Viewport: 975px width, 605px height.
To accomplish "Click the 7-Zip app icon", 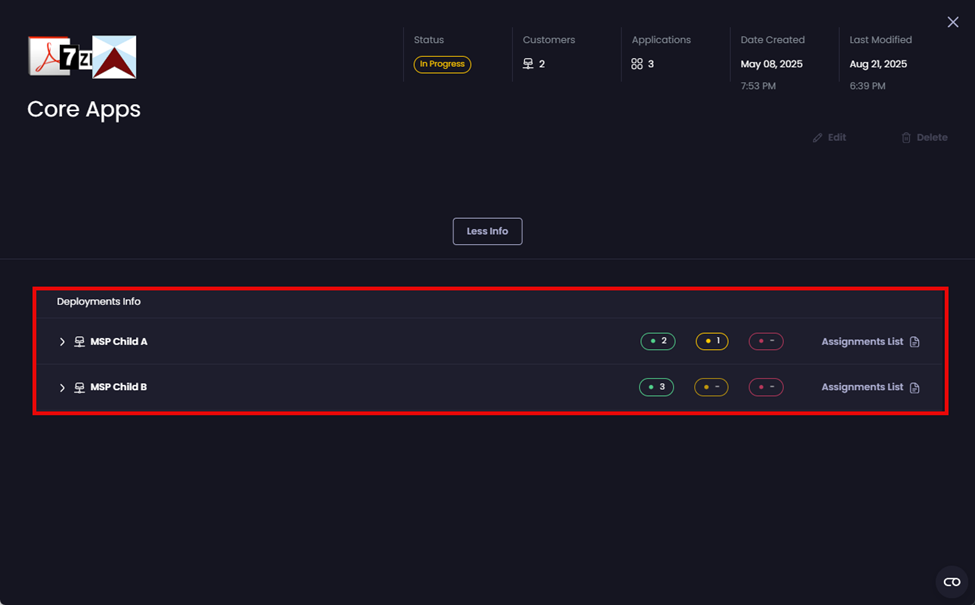I will coord(75,57).
